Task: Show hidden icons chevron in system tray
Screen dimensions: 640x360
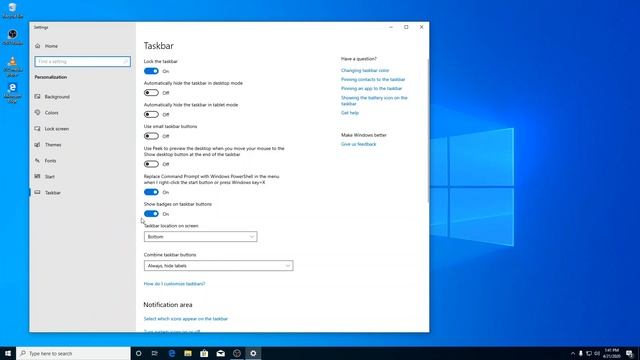Action: pyautogui.click(x=573, y=353)
